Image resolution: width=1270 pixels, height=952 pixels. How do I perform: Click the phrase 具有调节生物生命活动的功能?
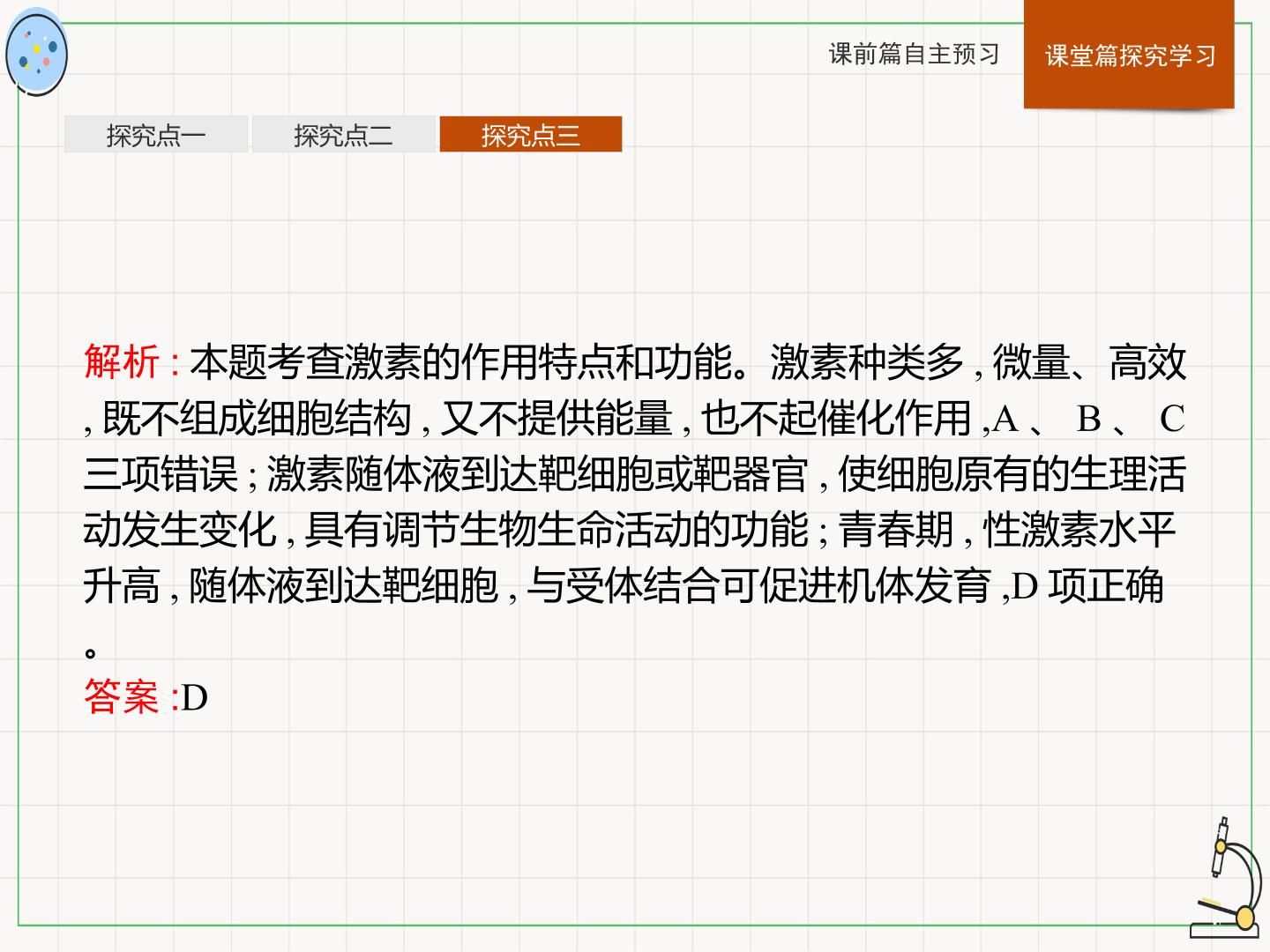pyautogui.click(x=557, y=529)
